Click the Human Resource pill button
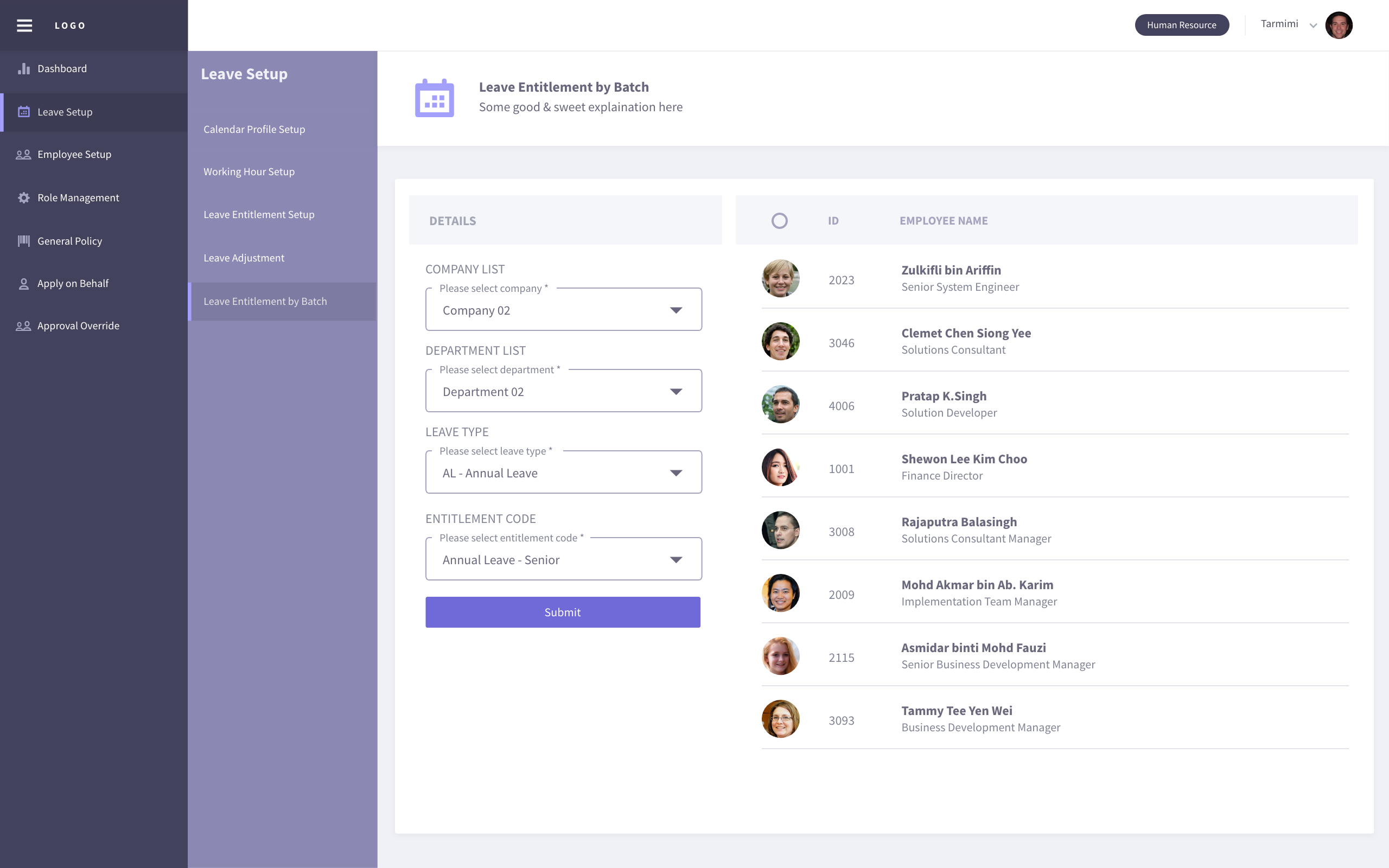The height and width of the screenshot is (868, 1389). (1181, 25)
